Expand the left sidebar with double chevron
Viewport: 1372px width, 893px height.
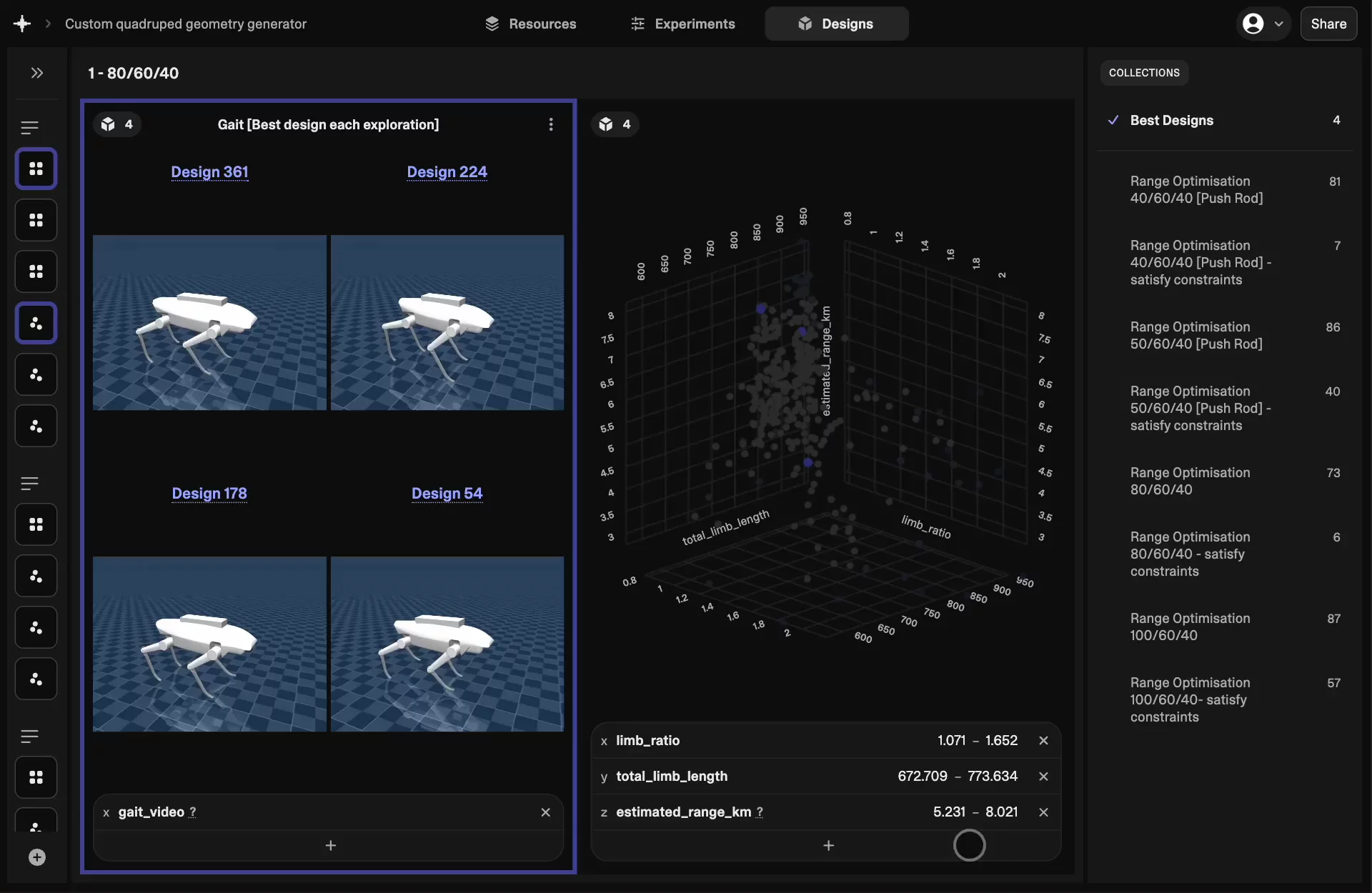point(37,73)
